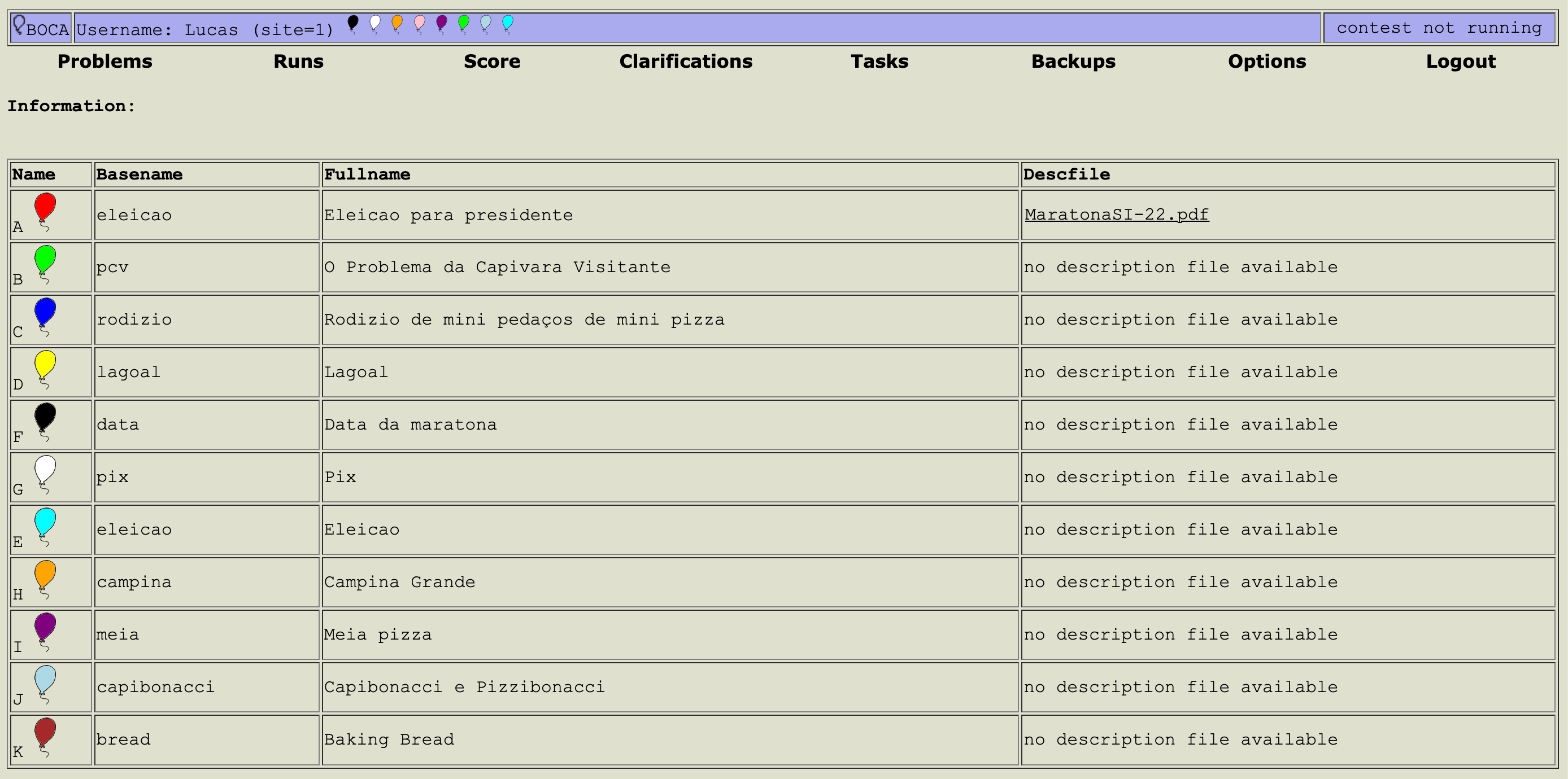Click the 'contest not running' status
Viewport: 1568px width, 779px height.
1439,28
